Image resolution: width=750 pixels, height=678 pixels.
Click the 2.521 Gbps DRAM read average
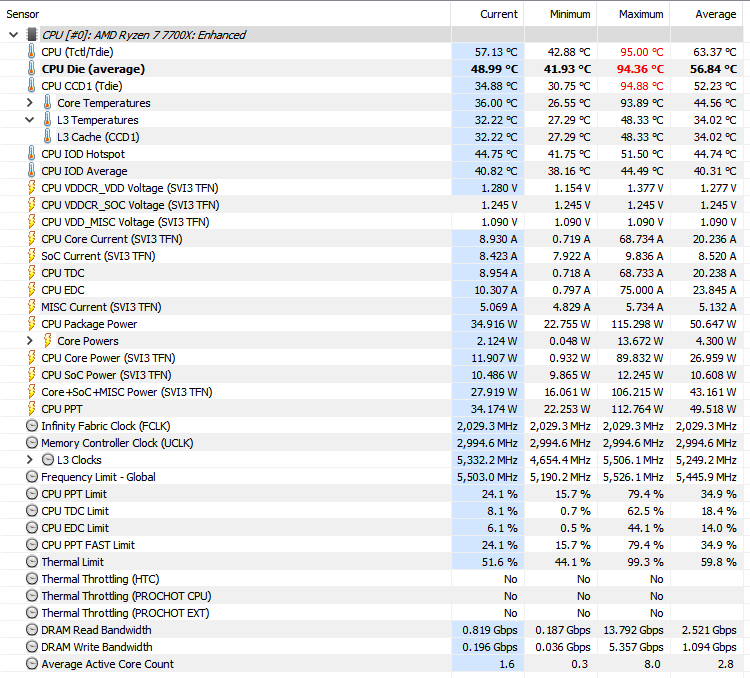pyautogui.click(x=709, y=630)
